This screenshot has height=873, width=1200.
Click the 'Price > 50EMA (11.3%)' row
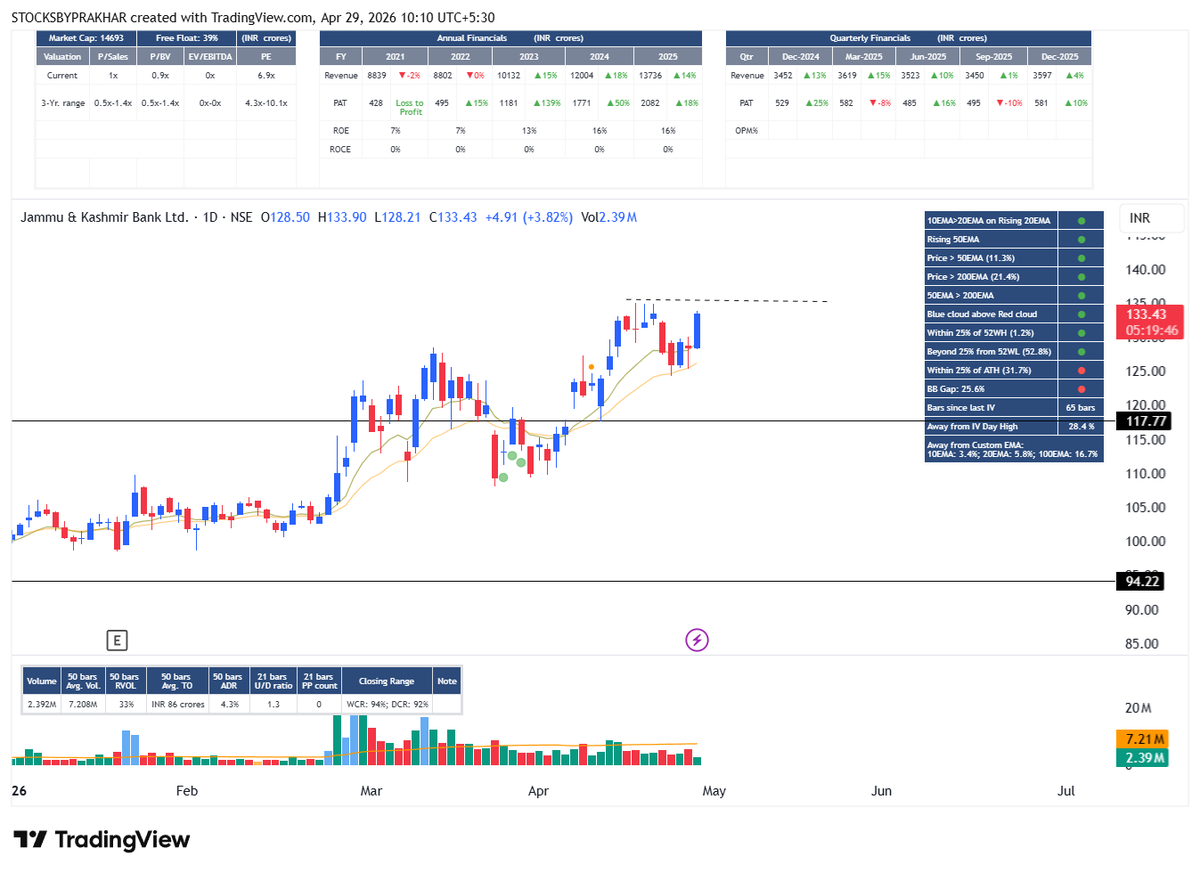coord(1014,258)
